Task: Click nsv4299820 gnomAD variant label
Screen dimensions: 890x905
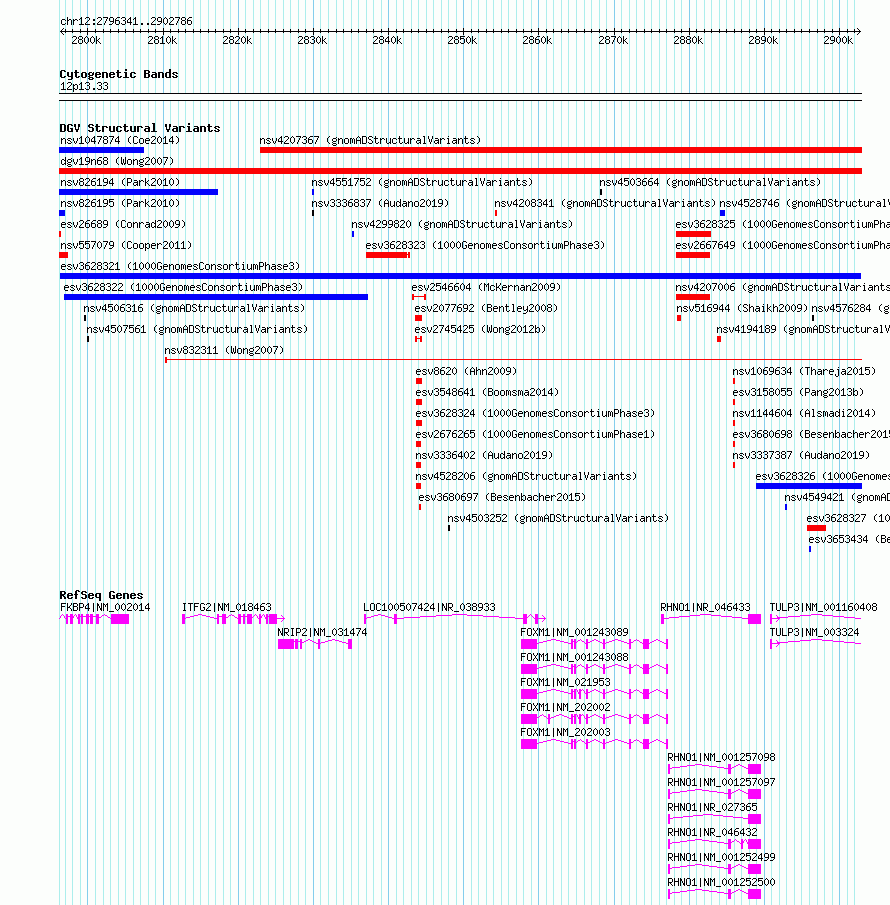Action: pyautogui.click(x=462, y=224)
